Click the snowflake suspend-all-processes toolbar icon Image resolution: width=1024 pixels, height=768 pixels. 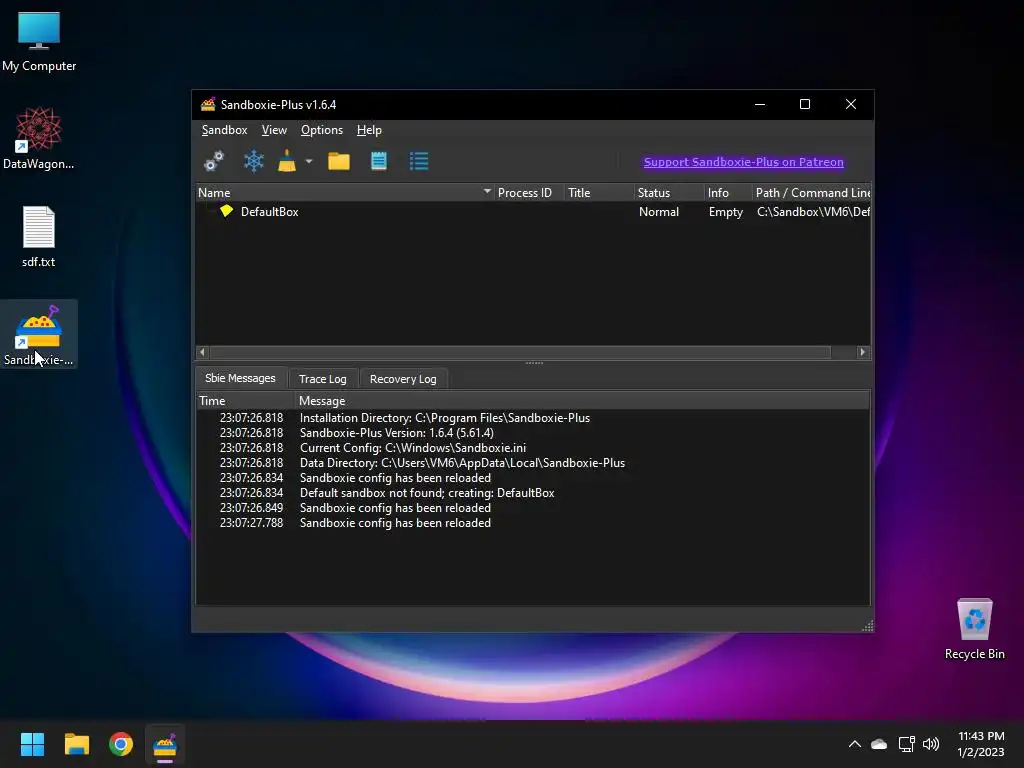[253, 161]
